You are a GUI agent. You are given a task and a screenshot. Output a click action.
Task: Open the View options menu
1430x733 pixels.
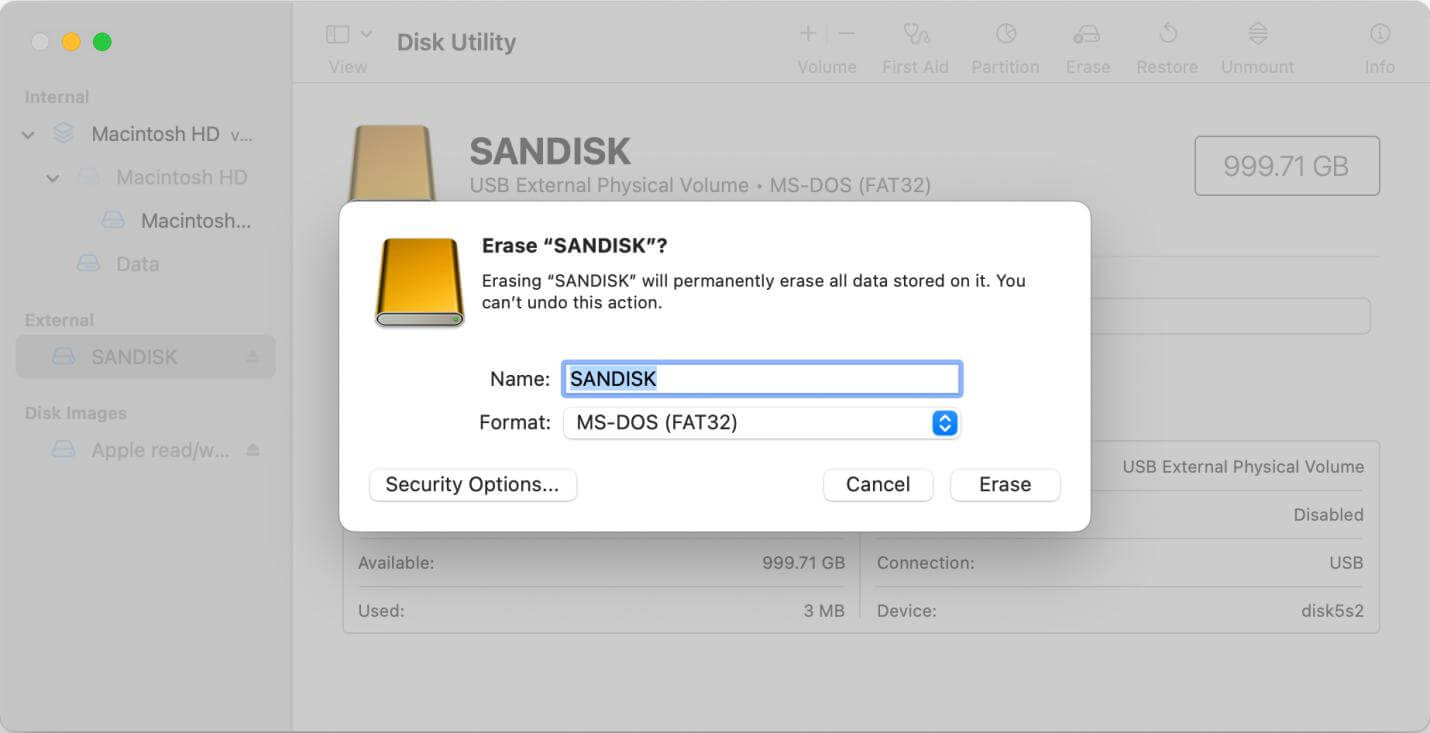click(x=345, y=33)
